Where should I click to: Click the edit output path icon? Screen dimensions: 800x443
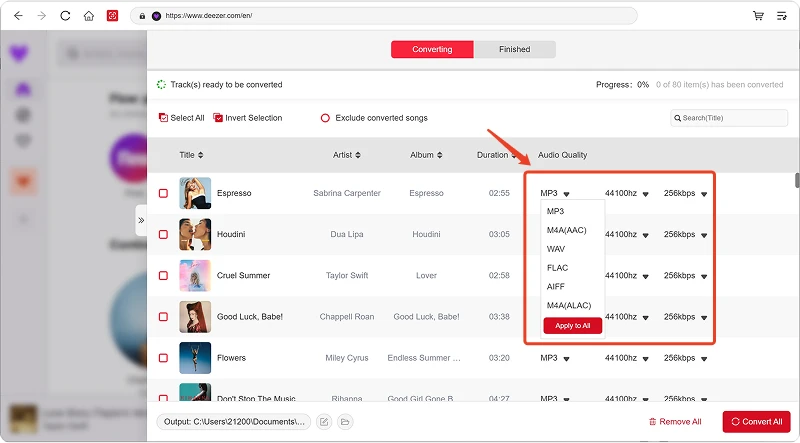coord(324,422)
